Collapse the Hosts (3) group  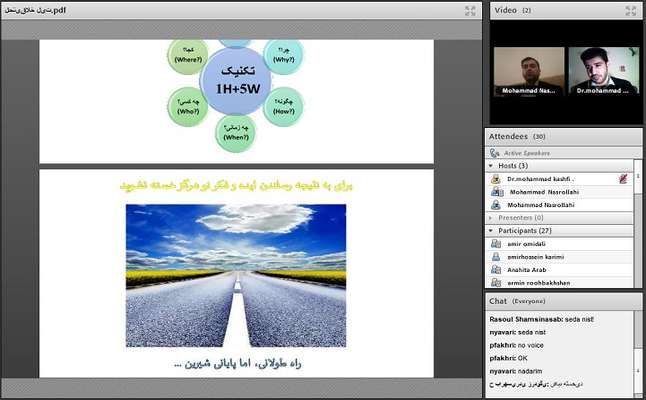pos(491,166)
